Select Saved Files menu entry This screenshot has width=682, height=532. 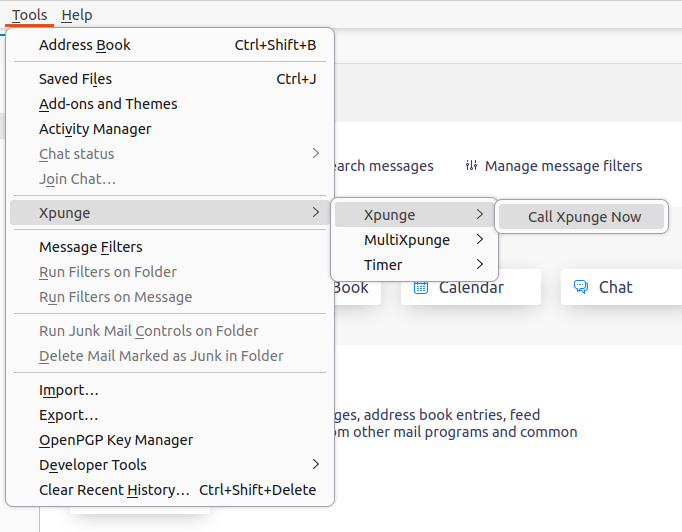(170, 79)
